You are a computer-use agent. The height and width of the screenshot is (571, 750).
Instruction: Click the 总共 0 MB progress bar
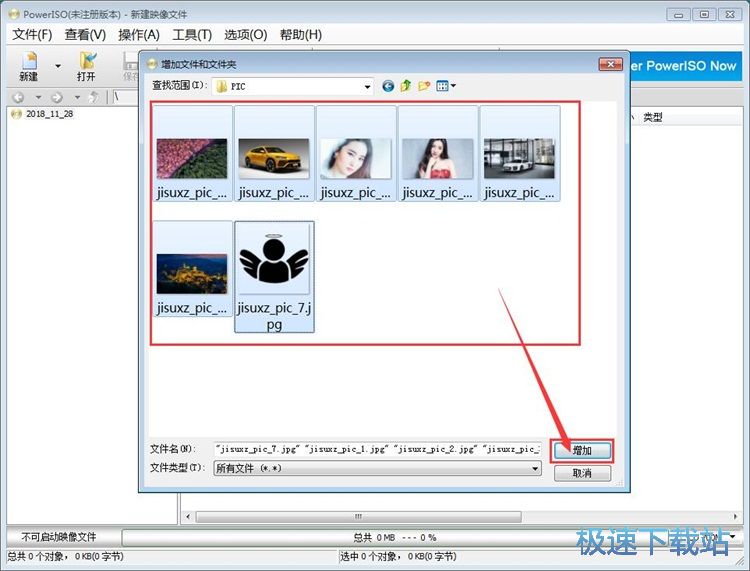tap(395, 538)
